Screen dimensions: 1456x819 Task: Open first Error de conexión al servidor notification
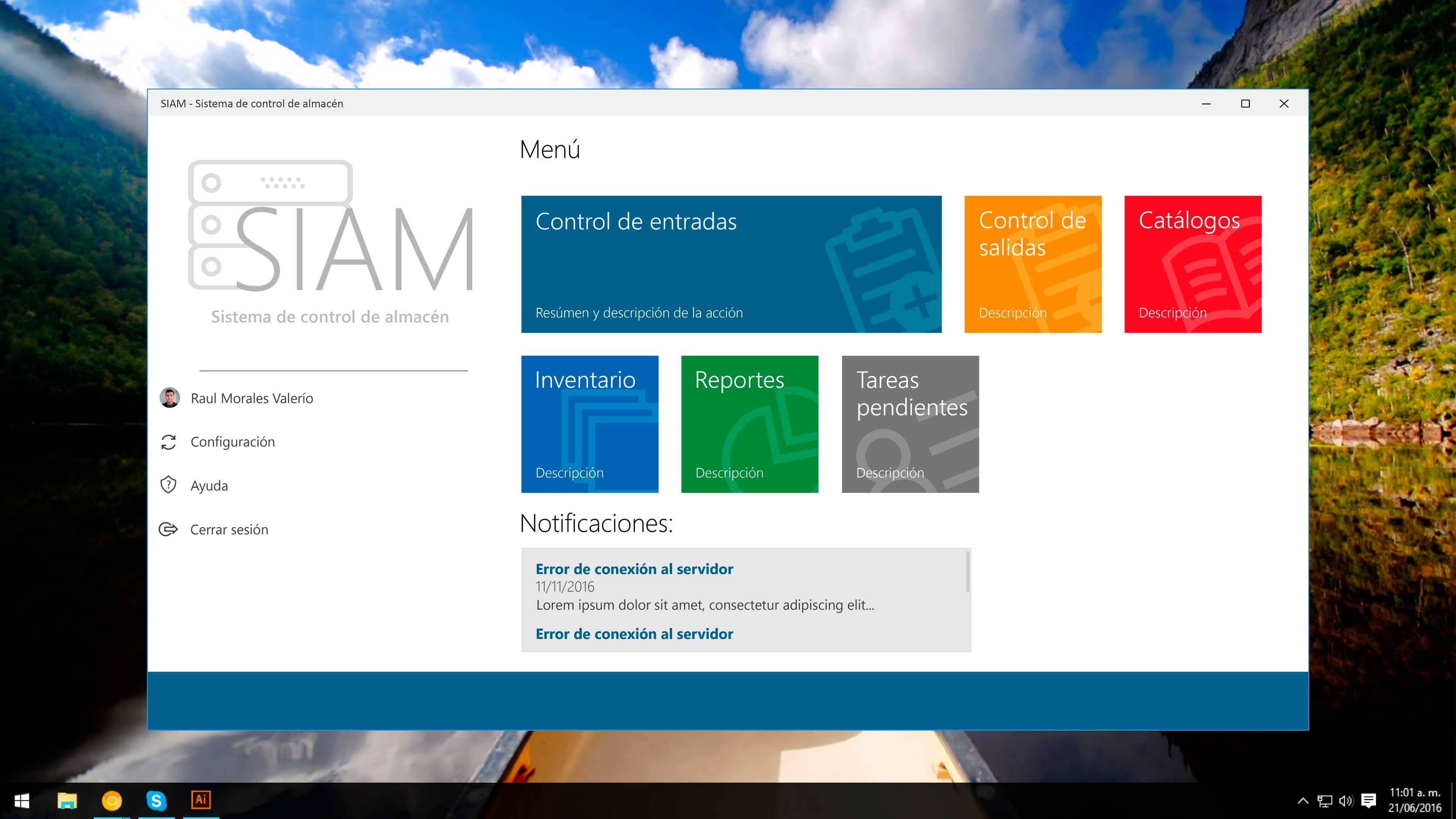pyautogui.click(x=634, y=569)
